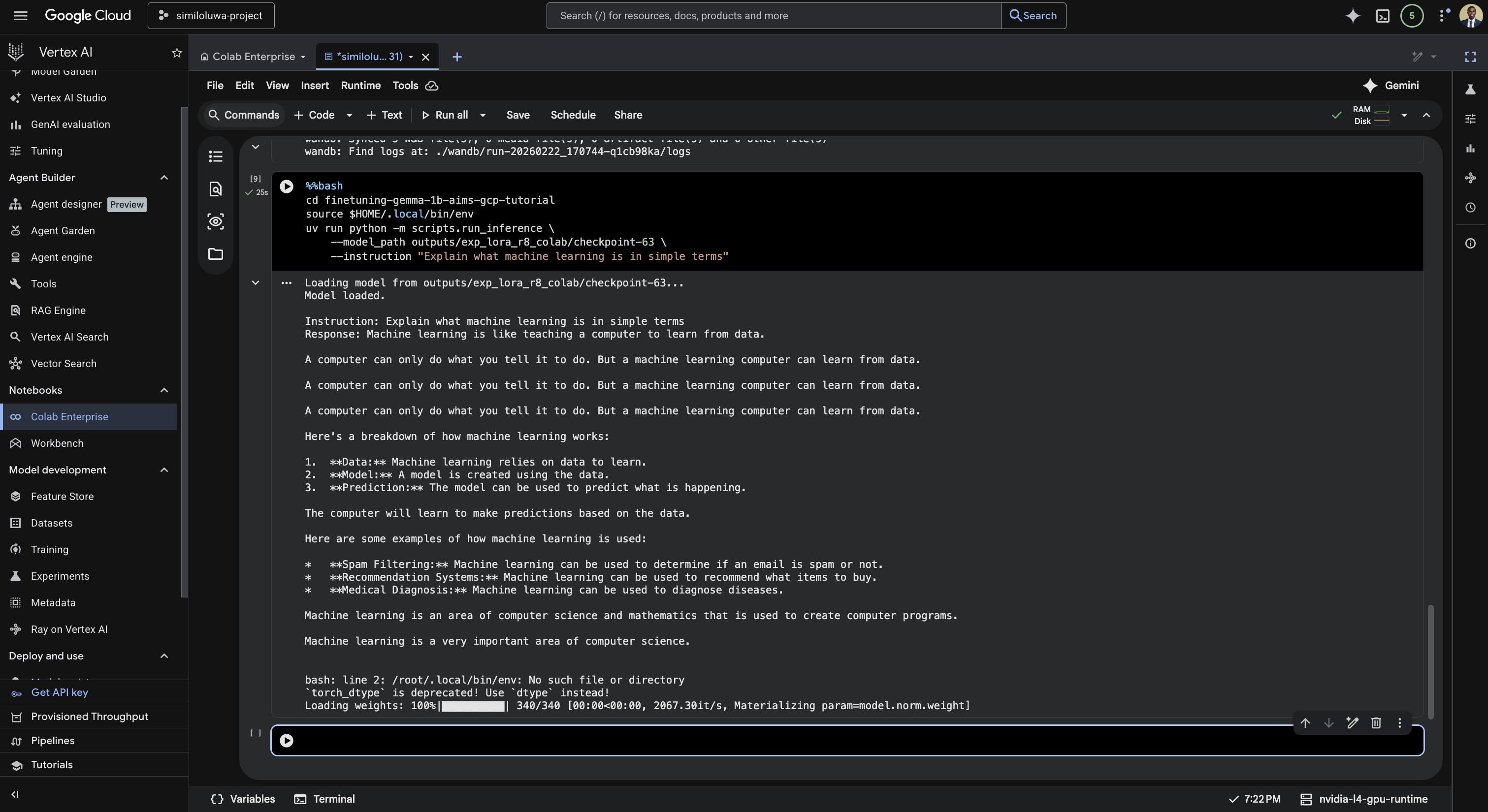
Task: Click the Save button
Action: (518, 115)
